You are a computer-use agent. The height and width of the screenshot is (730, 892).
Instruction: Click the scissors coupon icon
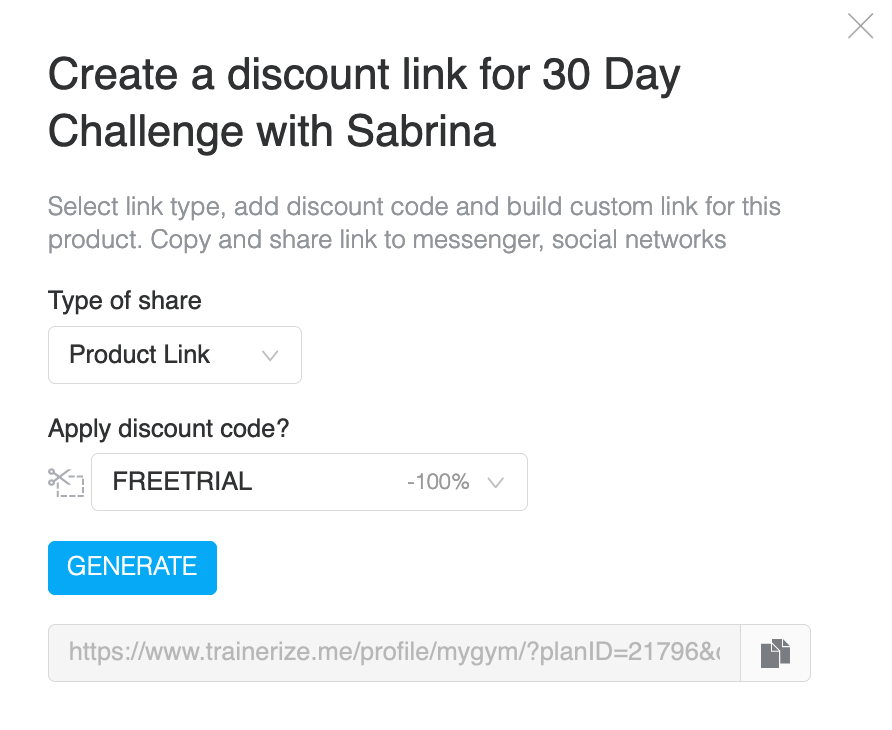(66, 482)
